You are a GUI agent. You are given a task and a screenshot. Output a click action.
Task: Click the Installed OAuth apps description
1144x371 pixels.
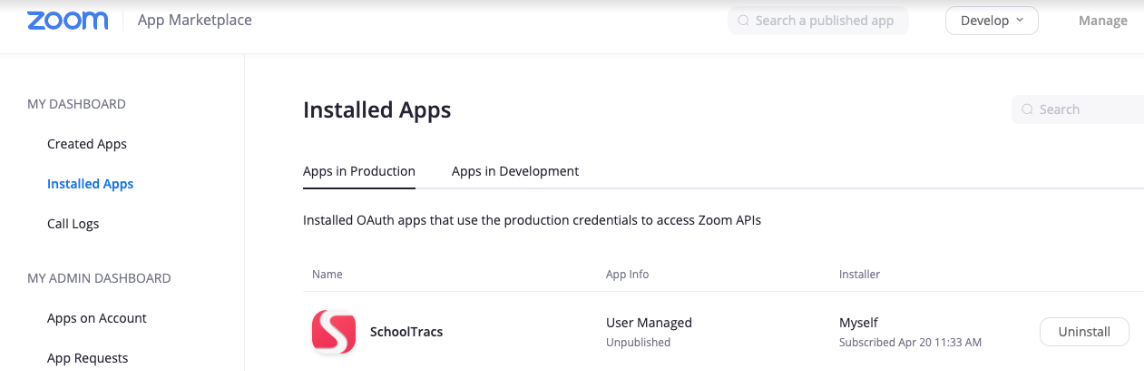[532, 220]
